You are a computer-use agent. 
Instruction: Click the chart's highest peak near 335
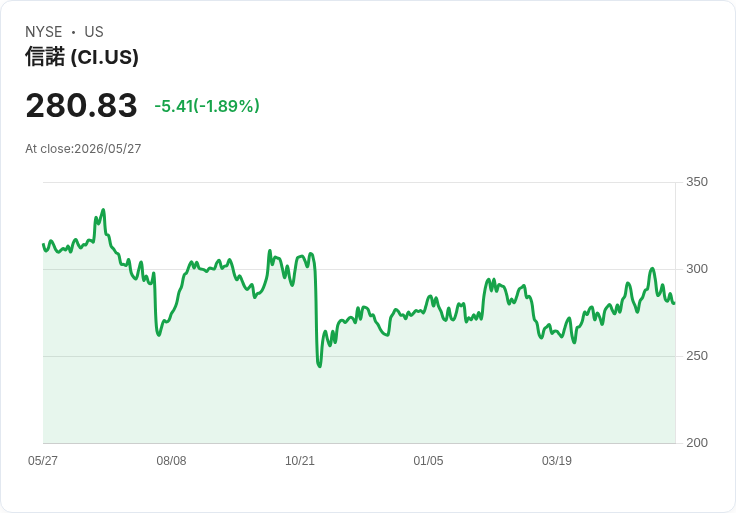coord(103,210)
